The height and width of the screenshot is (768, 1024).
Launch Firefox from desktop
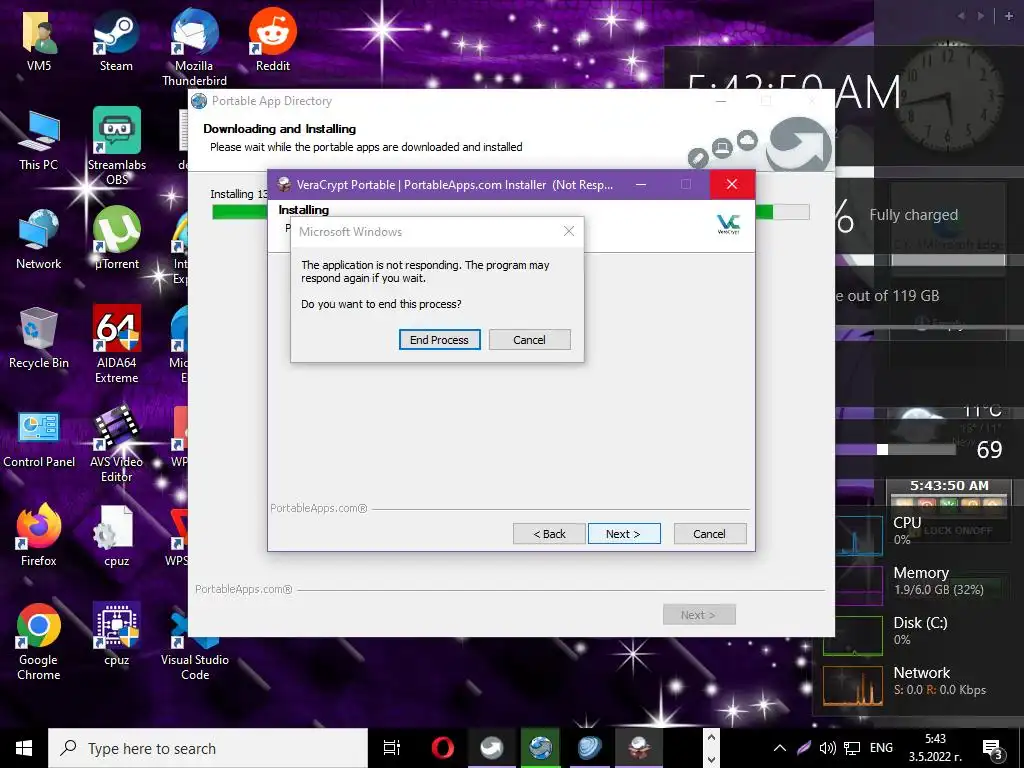[x=39, y=536]
